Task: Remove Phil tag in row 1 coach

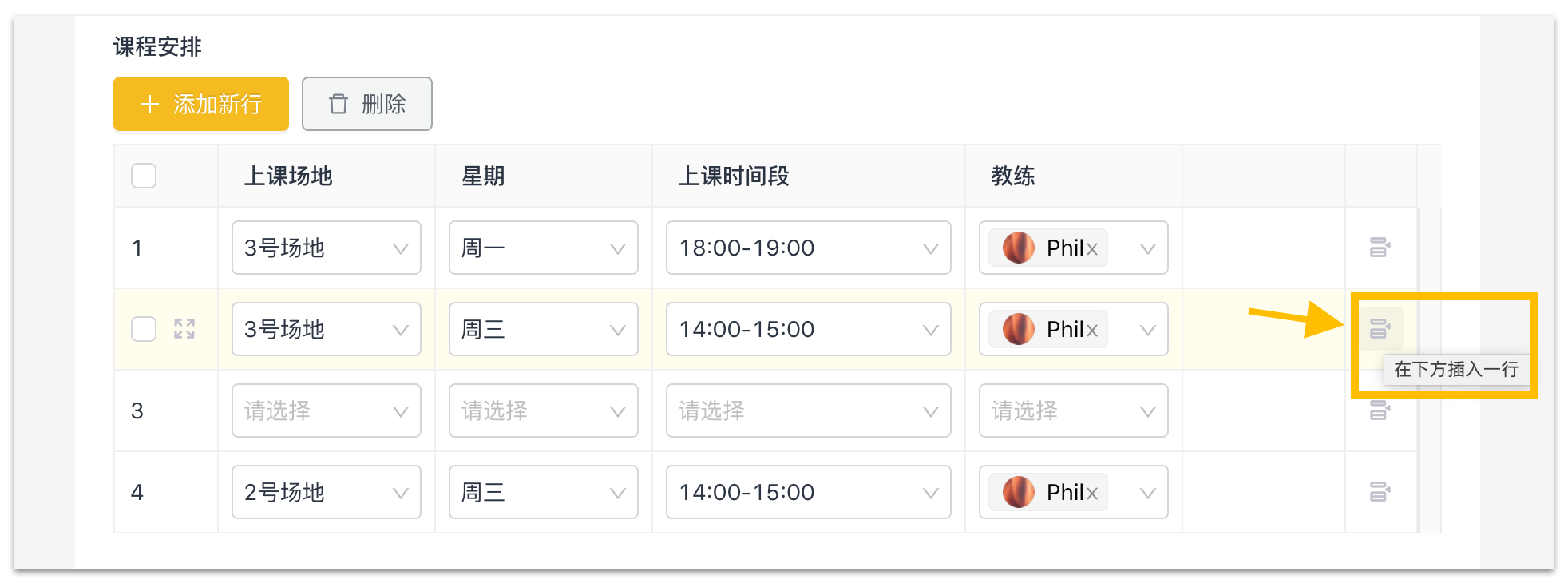Action: [x=1092, y=249]
